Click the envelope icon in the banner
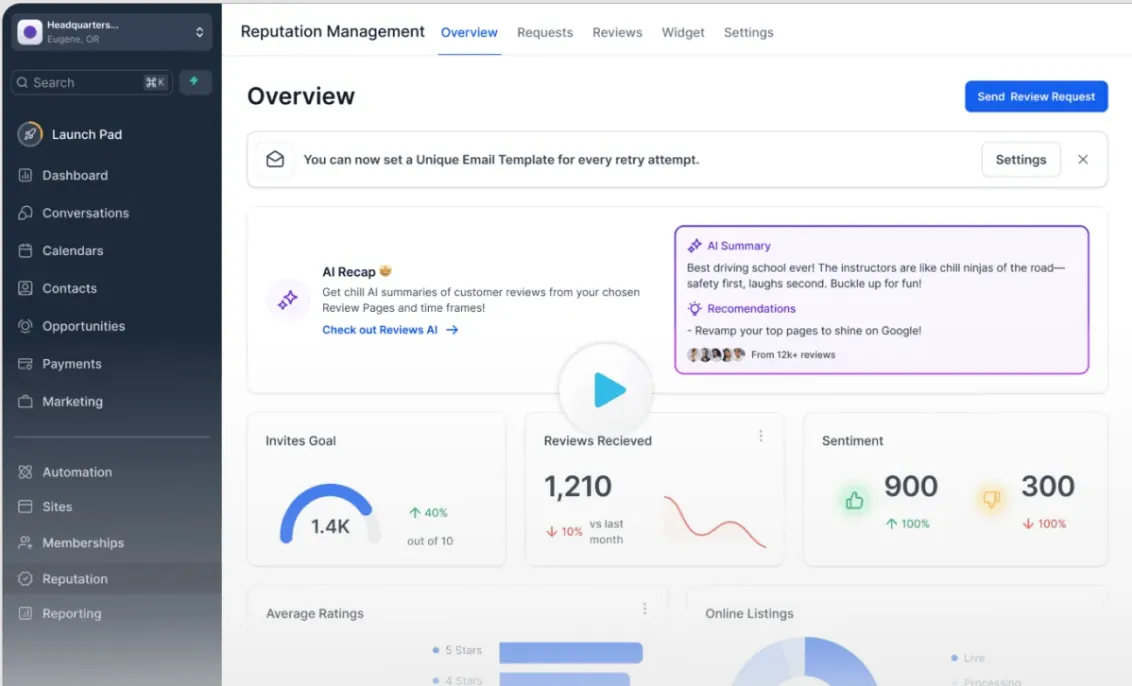The height and width of the screenshot is (686, 1132). (x=275, y=159)
